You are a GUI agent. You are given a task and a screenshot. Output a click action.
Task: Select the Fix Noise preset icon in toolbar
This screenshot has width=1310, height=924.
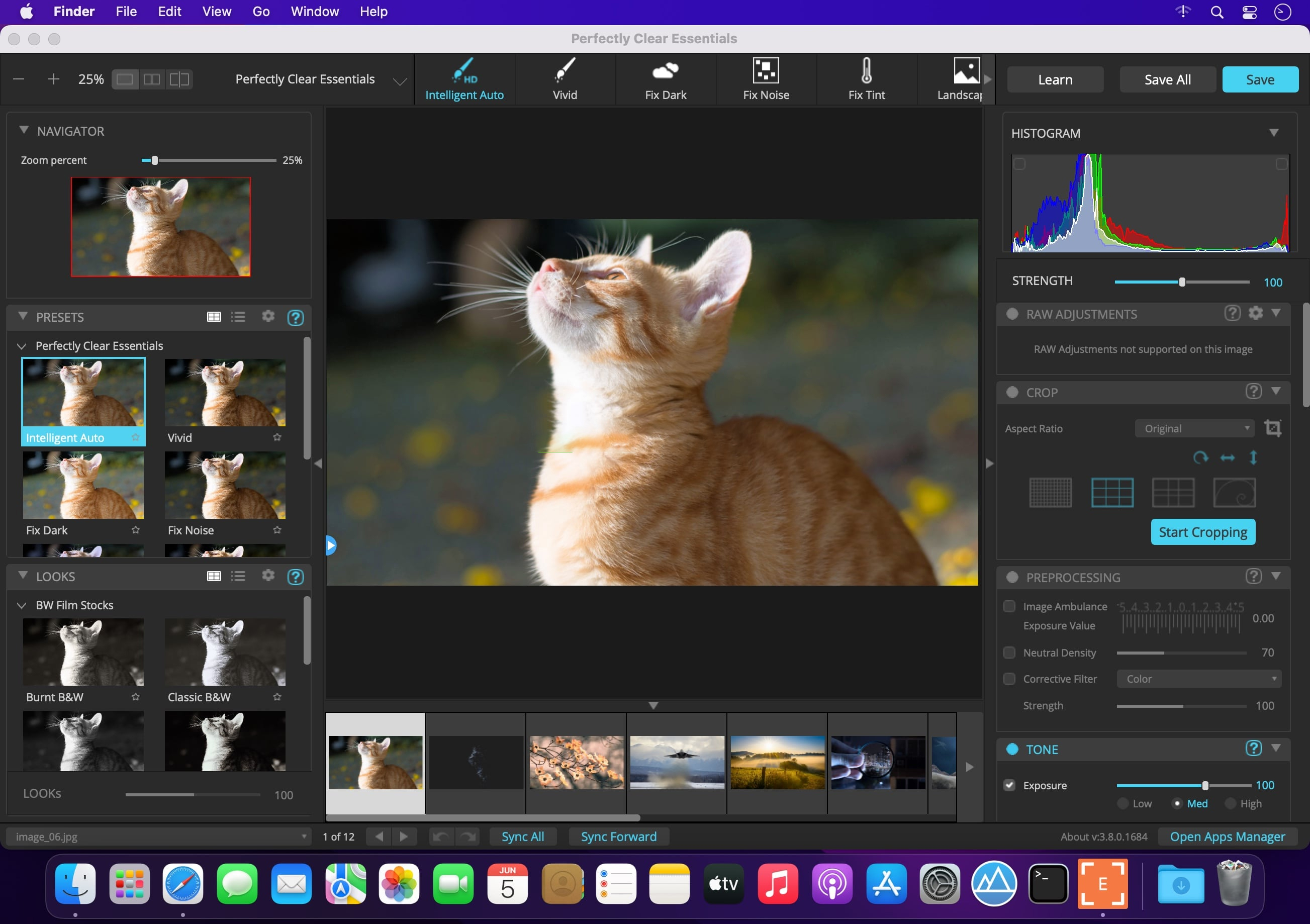click(766, 71)
